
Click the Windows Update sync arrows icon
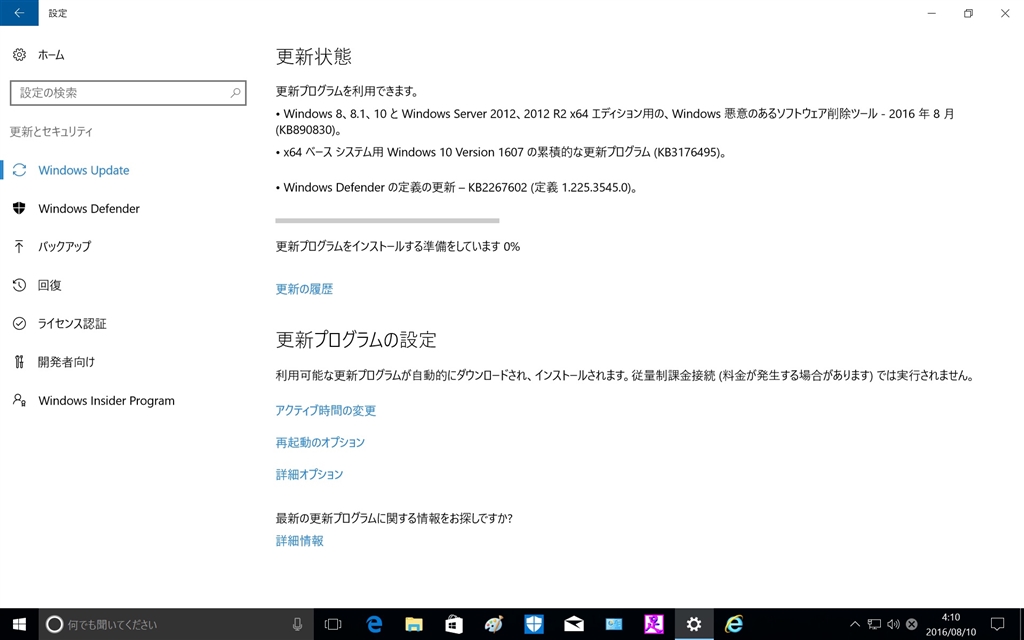pos(20,170)
